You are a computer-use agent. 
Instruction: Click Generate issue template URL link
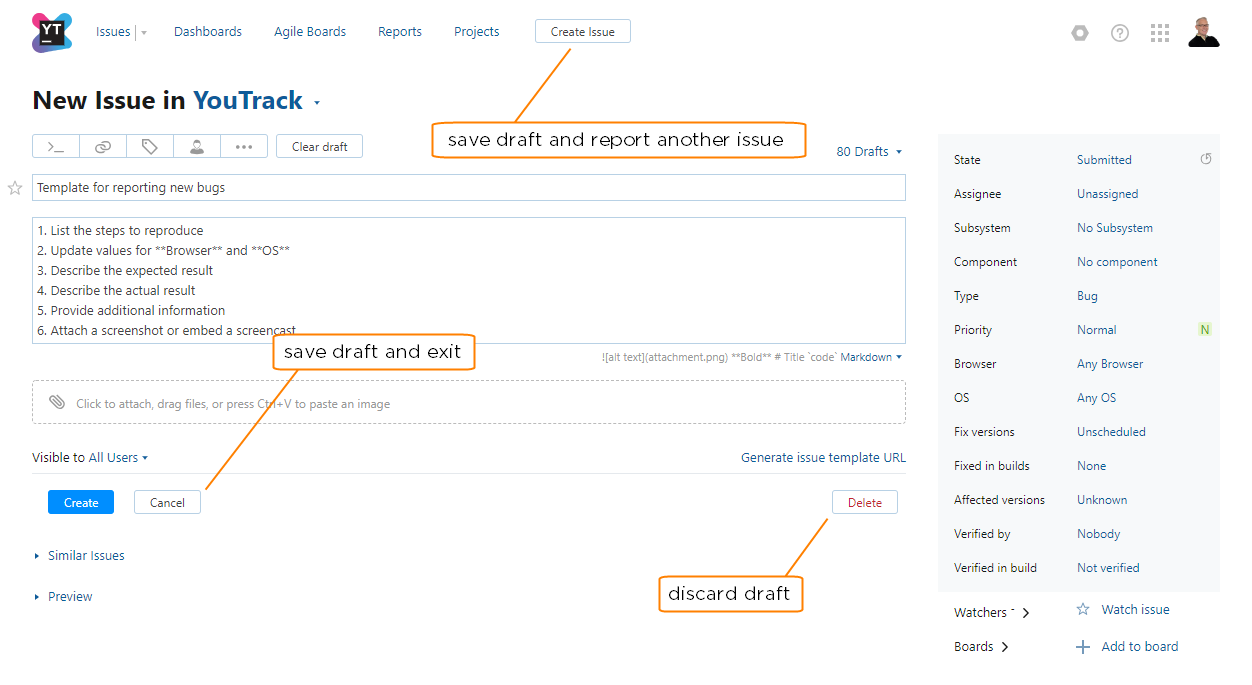pos(823,458)
